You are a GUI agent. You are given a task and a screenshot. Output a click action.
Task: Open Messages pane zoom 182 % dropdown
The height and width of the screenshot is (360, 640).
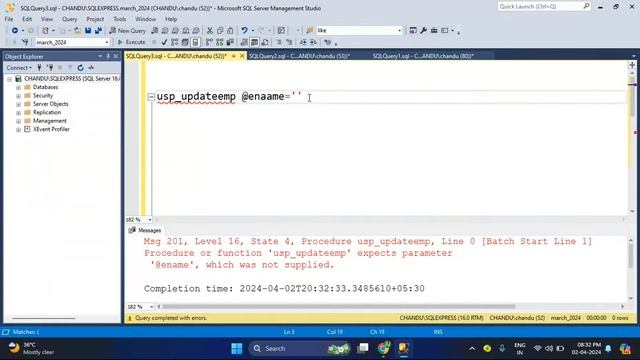(x=151, y=307)
